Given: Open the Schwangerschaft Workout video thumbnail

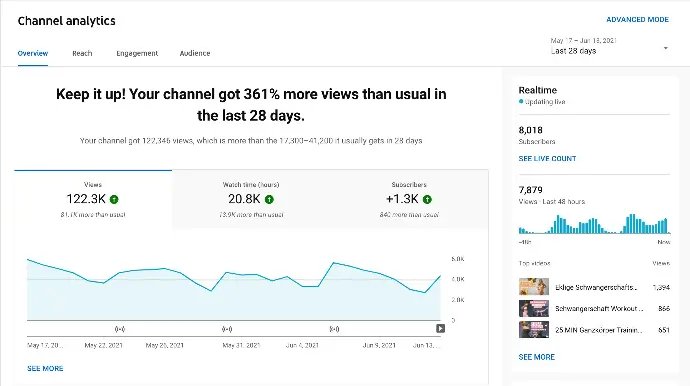Looking at the screenshot, I should pyautogui.click(x=534, y=308).
